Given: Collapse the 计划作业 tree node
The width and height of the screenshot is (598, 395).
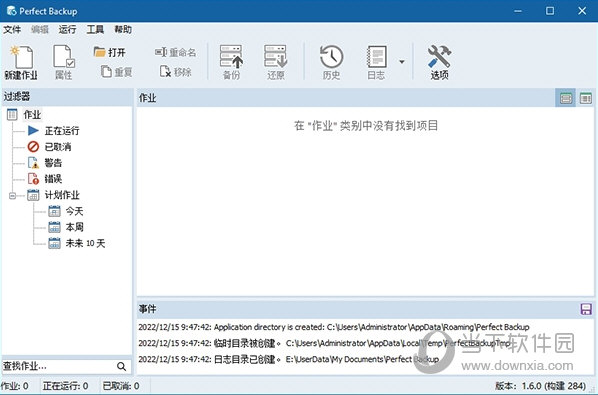Looking at the screenshot, I should (x=12, y=196).
